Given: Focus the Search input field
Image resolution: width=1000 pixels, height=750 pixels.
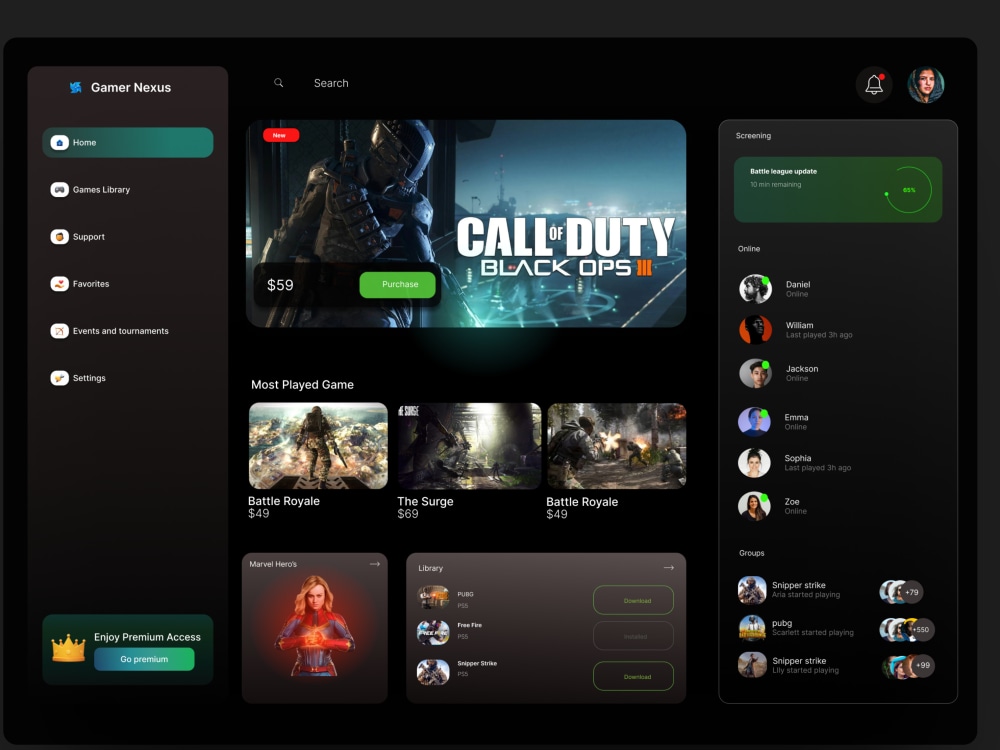Looking at the screenshot, I should pos(331,83).
